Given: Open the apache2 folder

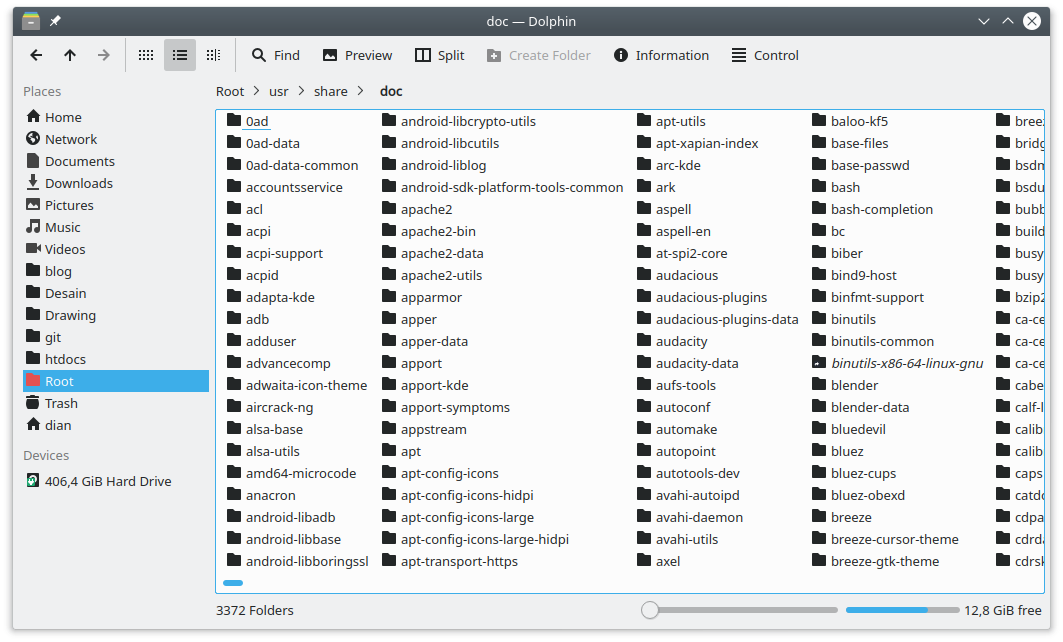Looking at the screenshot, I should pos(429,208).
